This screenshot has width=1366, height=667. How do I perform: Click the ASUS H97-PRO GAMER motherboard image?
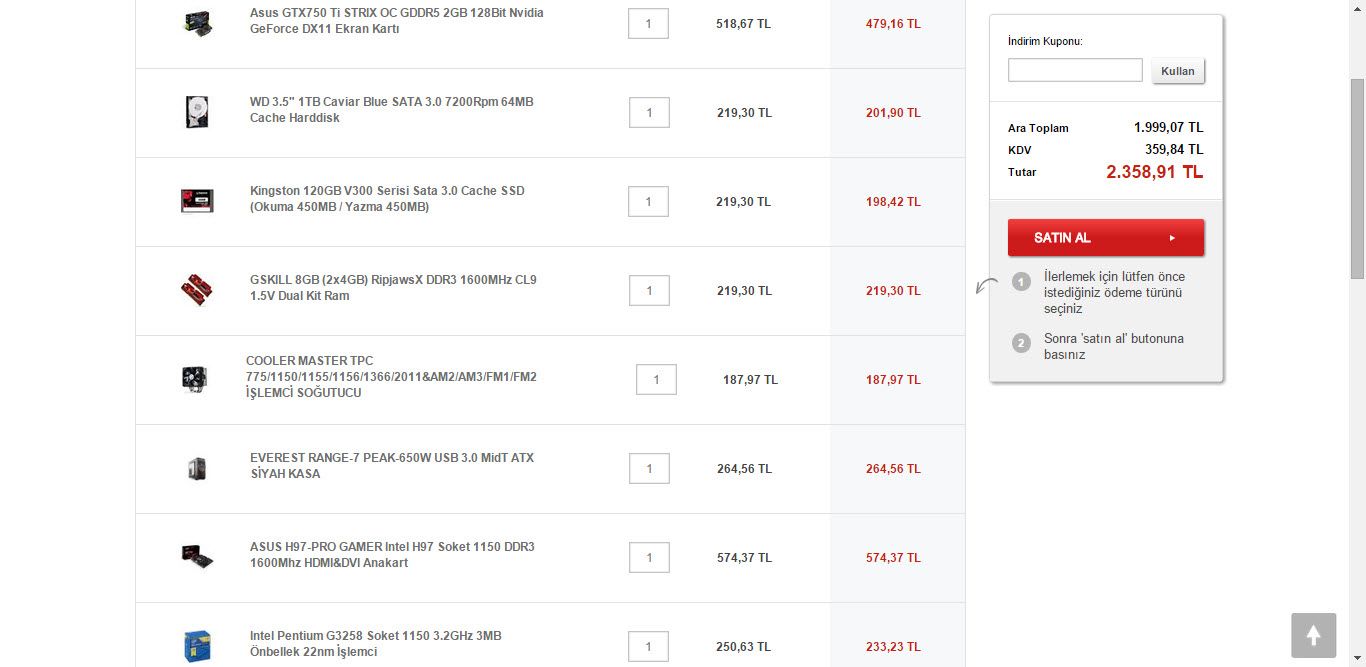point(197,557)
